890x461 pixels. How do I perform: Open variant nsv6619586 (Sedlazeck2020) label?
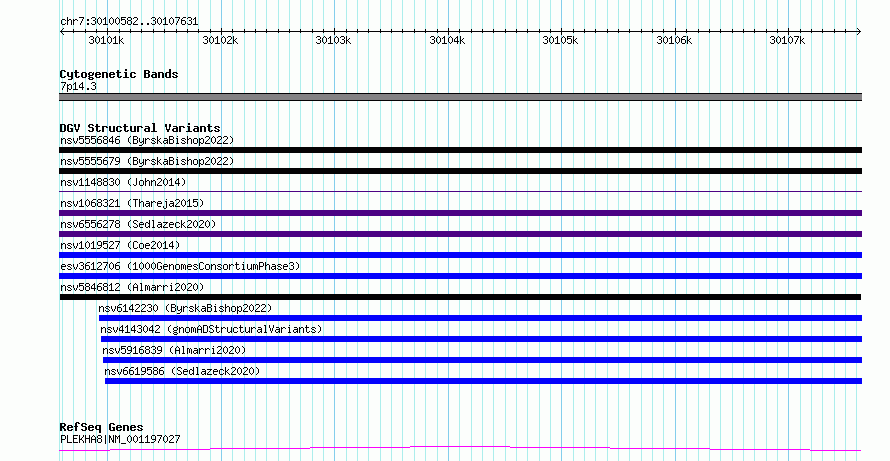click(x=182, y=371)
